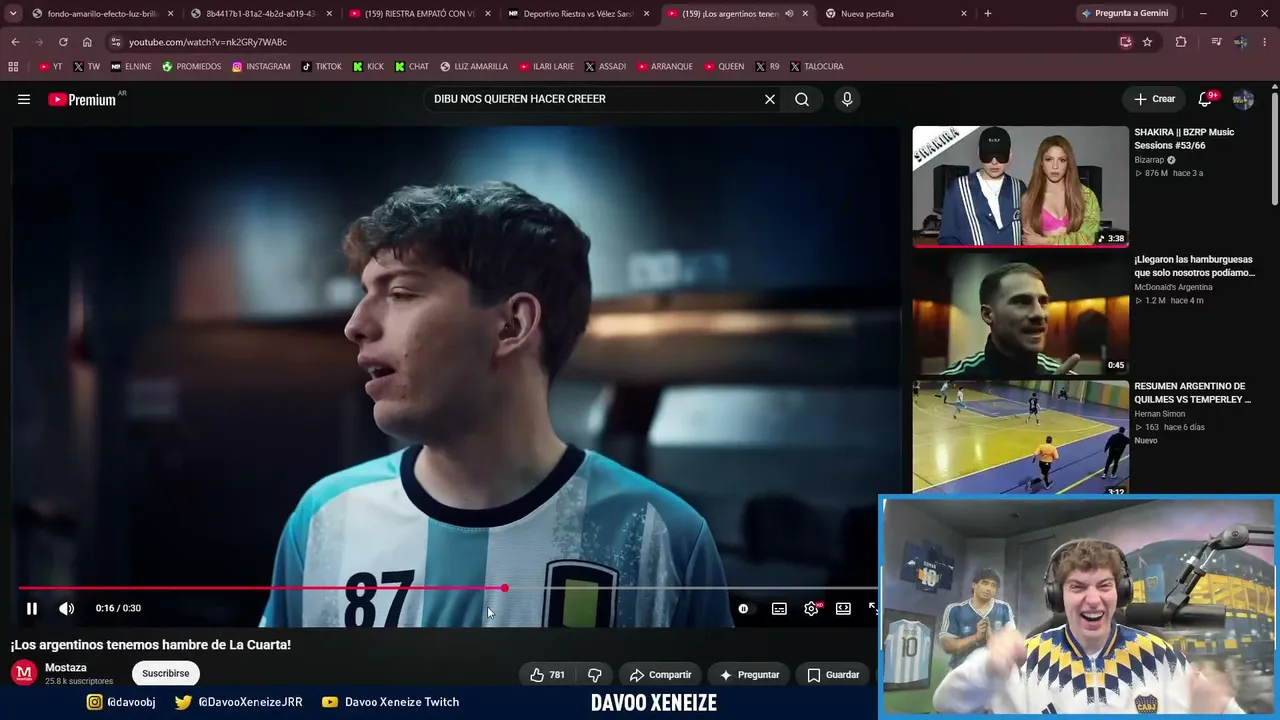Open the LUZ AMARILLA bookmark

[x=474, y=67]
